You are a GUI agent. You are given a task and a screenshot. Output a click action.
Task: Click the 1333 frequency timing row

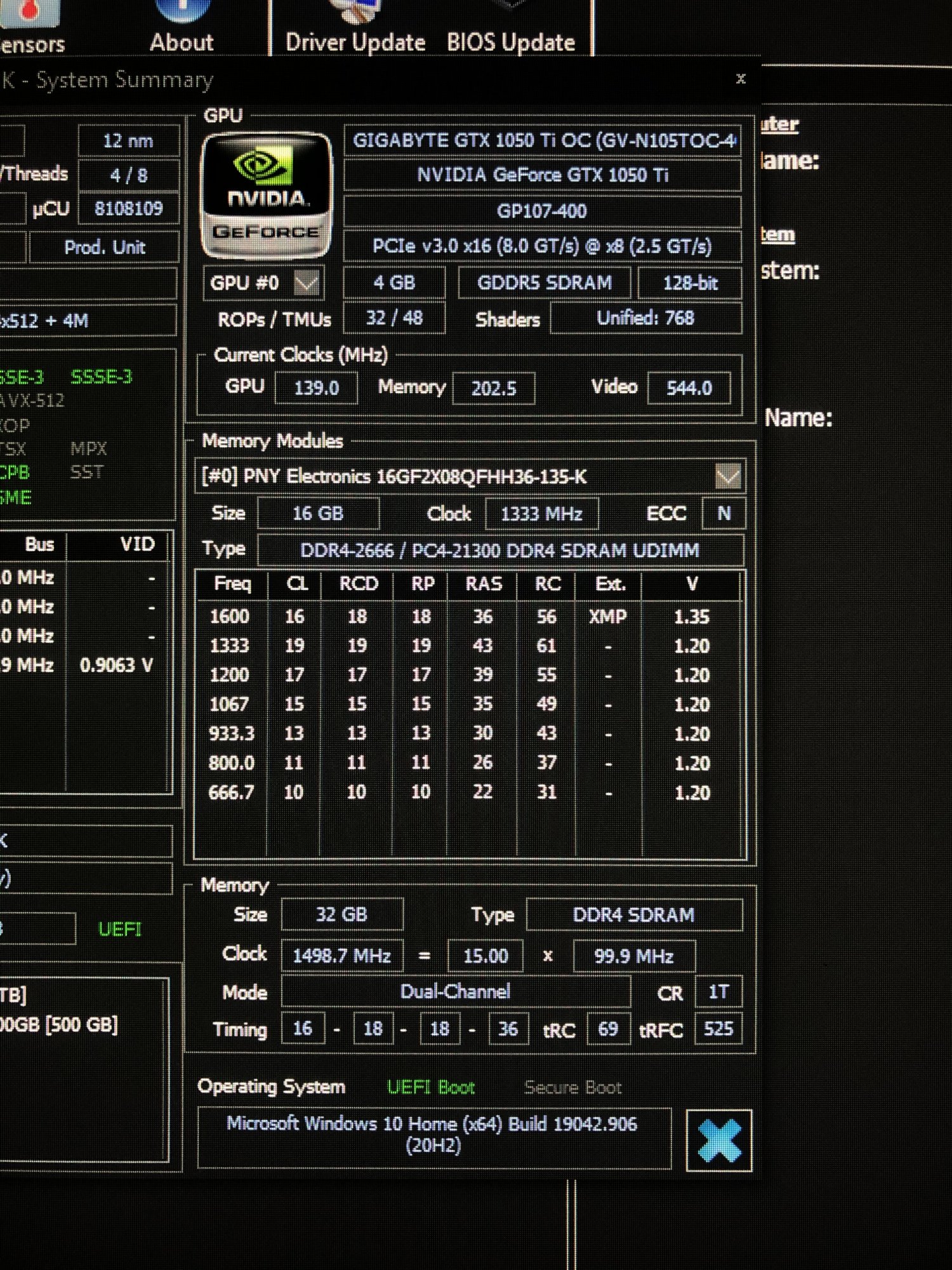(x=468, y=646)
